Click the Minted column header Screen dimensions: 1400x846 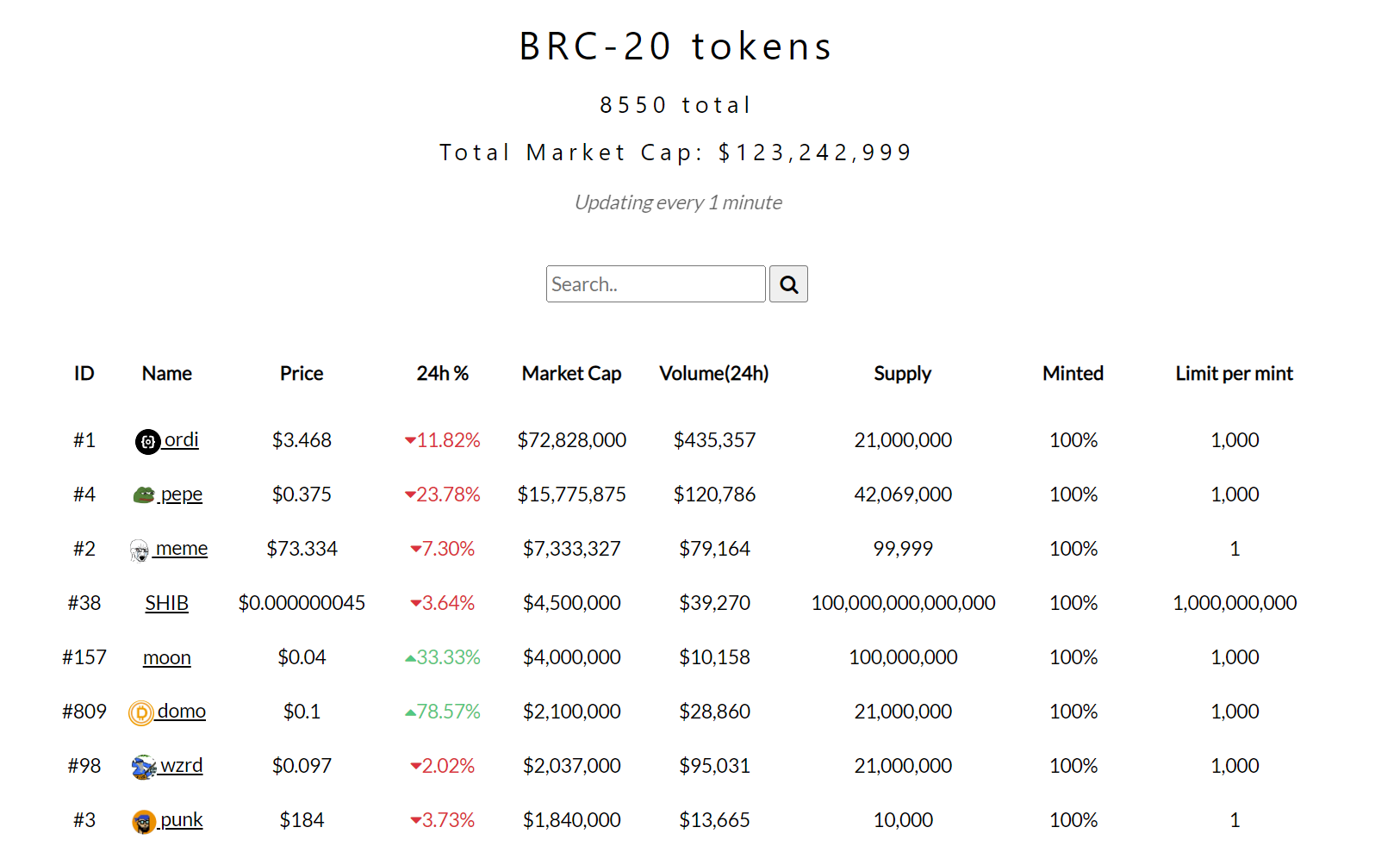[1073, 373]
